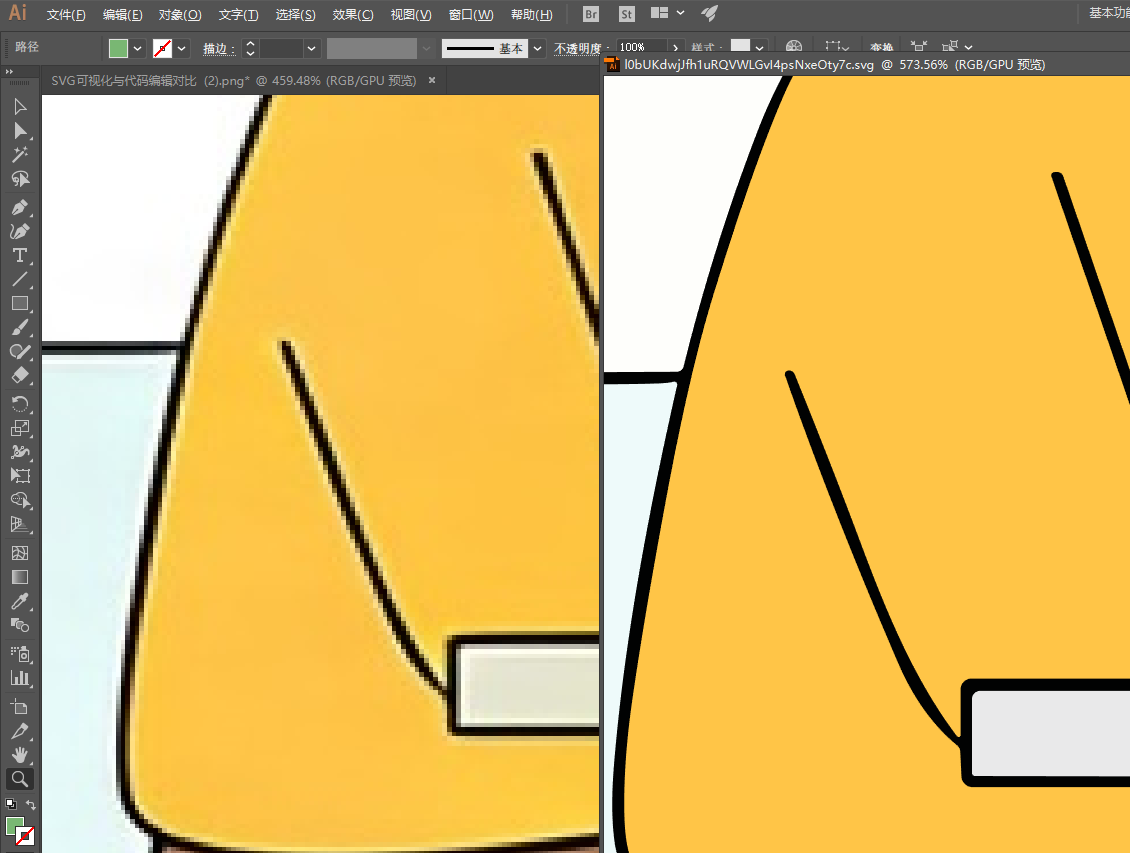Select the Mesh tool
1130x853 pixels.
(x=20, y=553)
